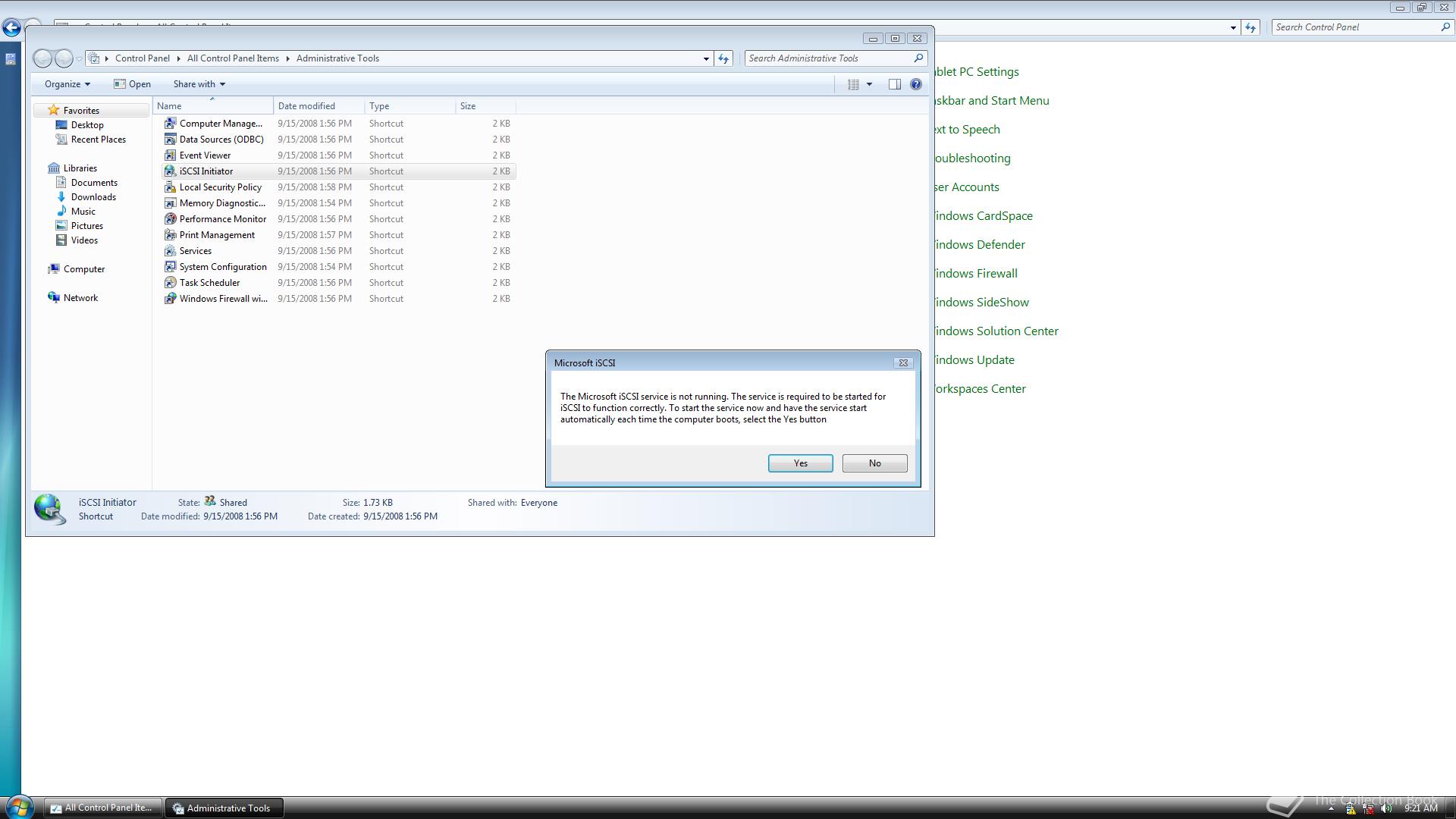The width and height of the screenshot is (1456, 819).
Task: Click iSCSI Initiator file icon
Action: 171,171
